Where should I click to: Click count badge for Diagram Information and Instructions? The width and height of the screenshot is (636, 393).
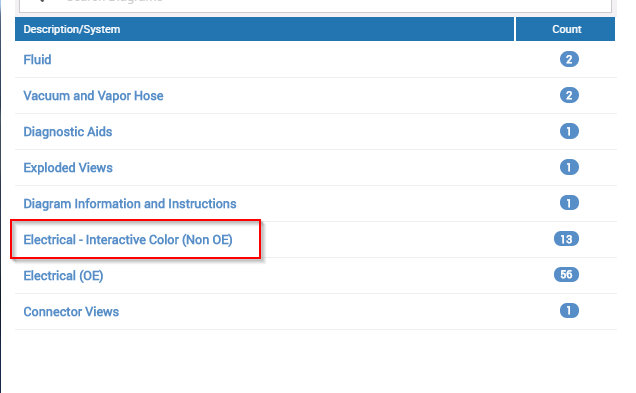(569, 203)
